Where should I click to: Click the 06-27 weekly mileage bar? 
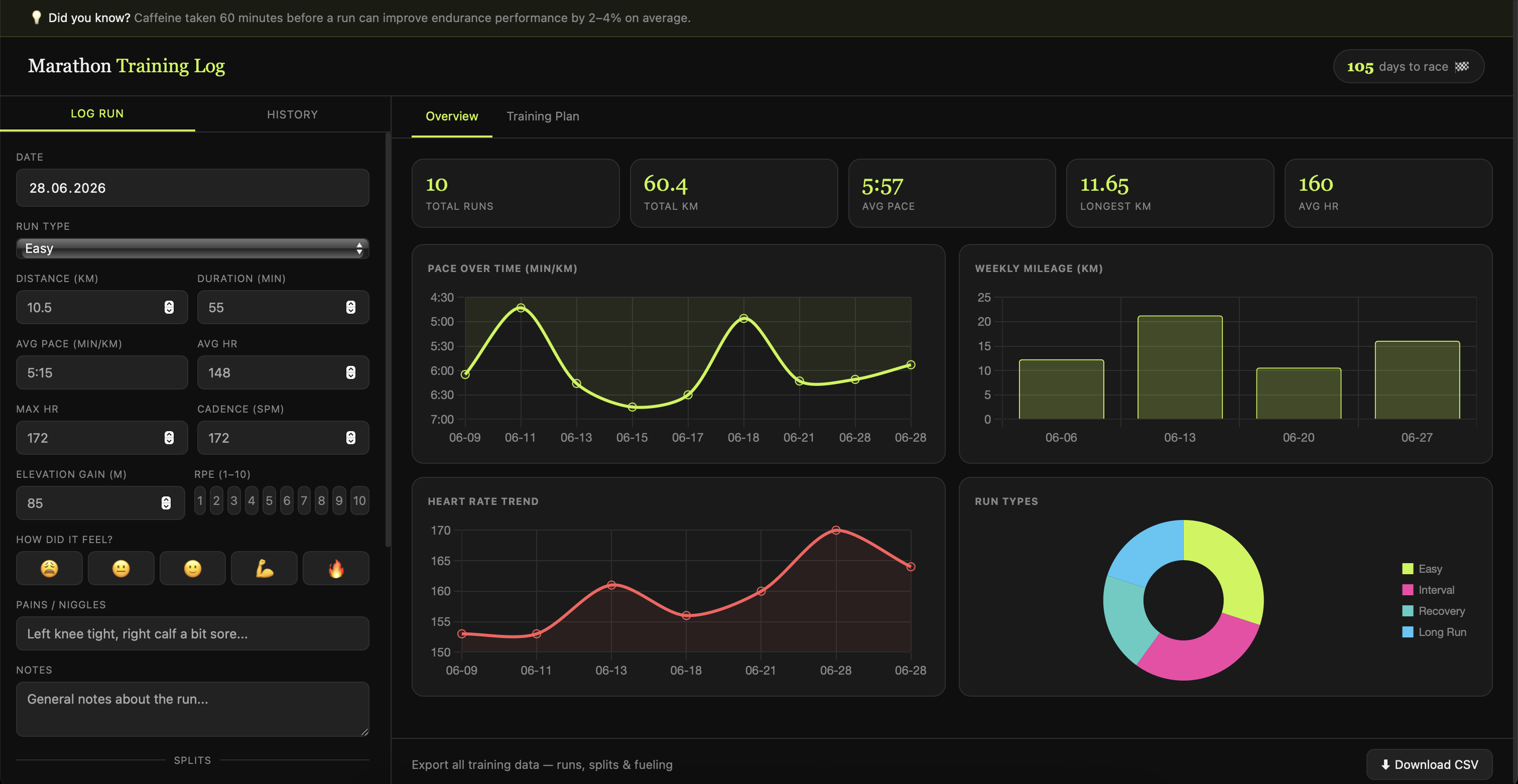pyautogui.click(x=1417, y=380)
